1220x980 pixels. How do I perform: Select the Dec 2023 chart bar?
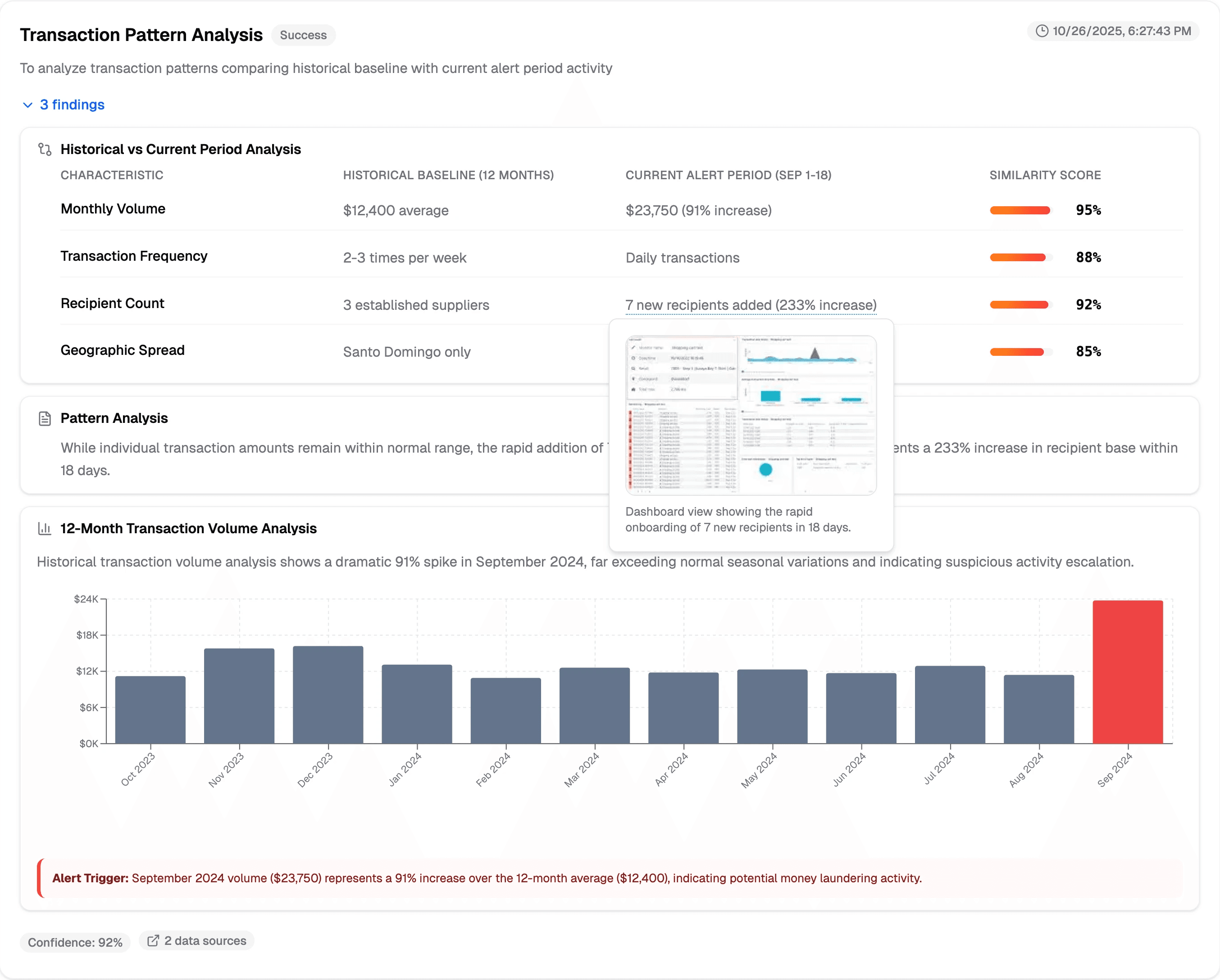328,695
